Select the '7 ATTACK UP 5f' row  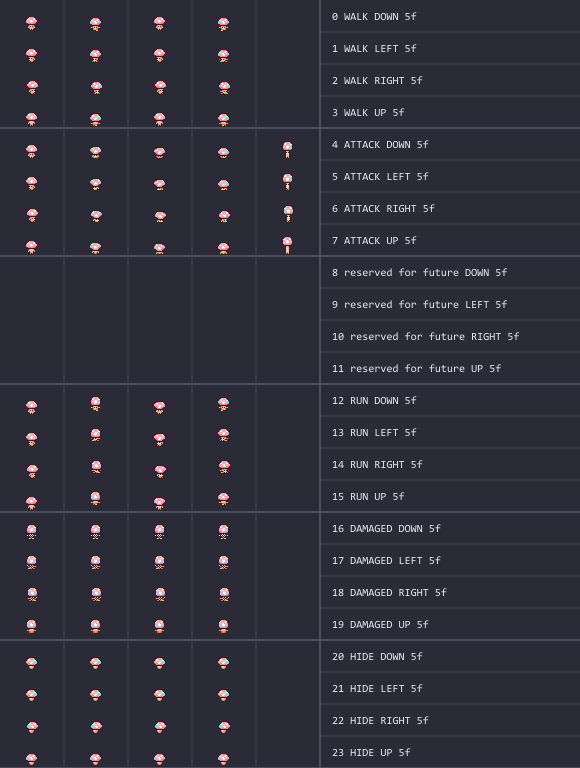coord(450,240)
